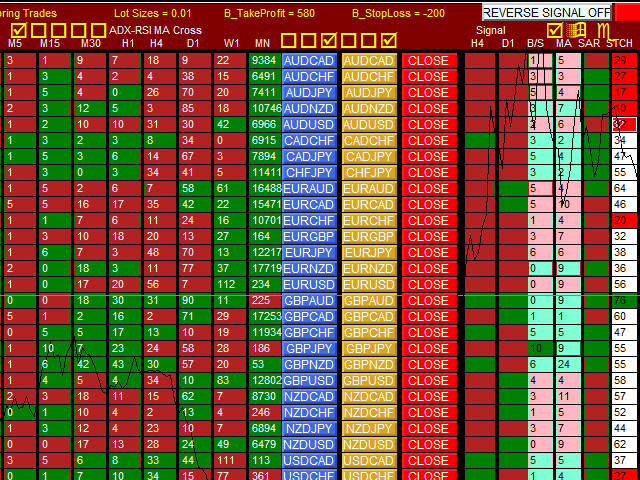Click the blue EURUSD button
This screenshot has height=480, width=640.
(x=309, y=284)
